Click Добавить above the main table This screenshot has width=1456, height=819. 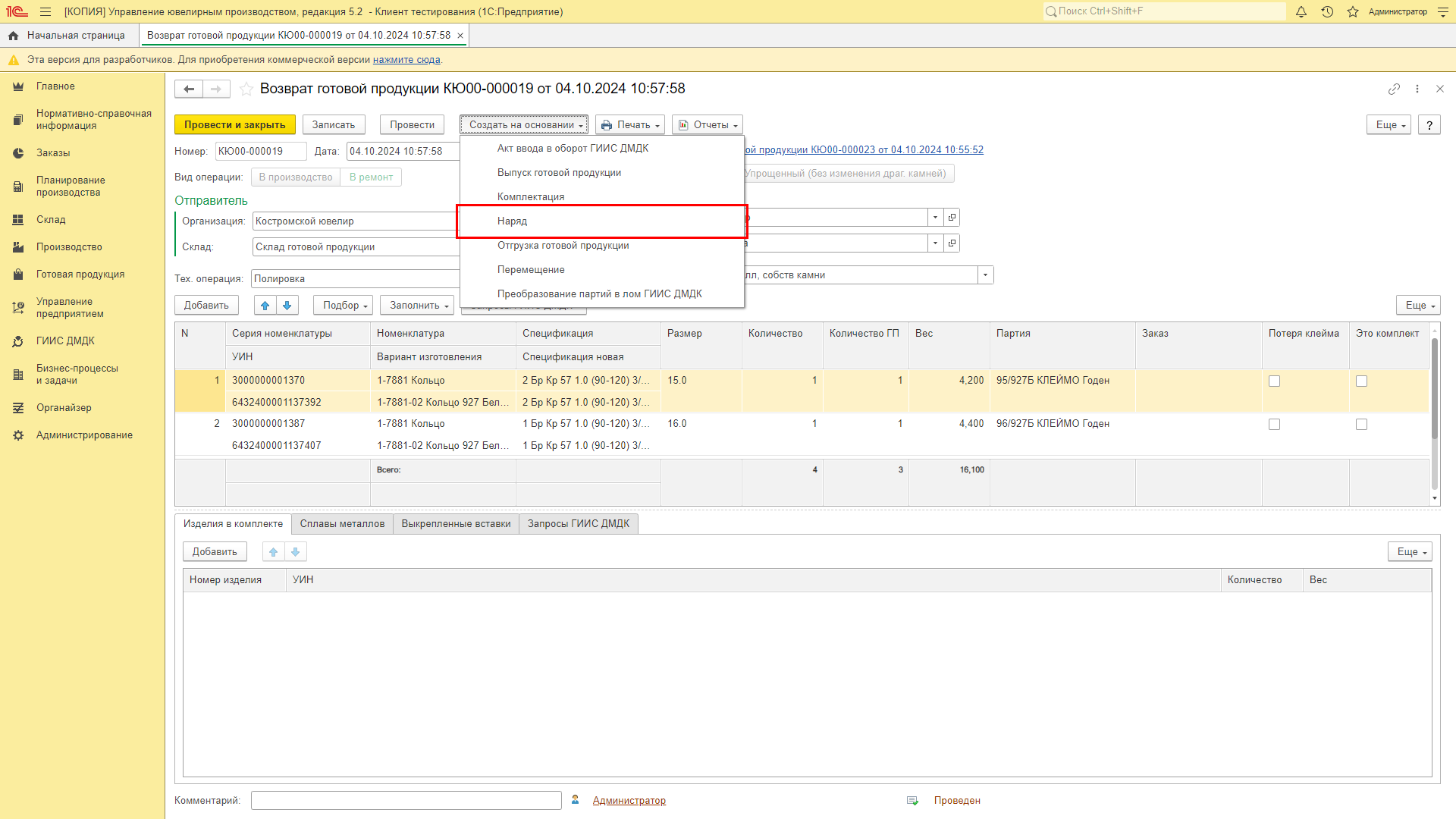coord(206,305)
